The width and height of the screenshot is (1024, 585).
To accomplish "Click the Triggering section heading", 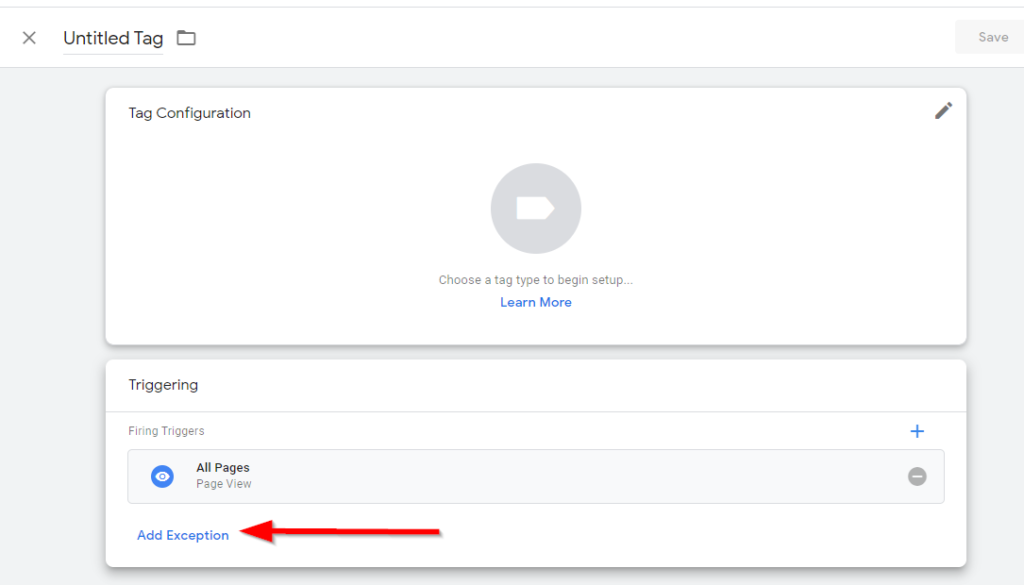I will pyautogui.click(x=163, y=385).
